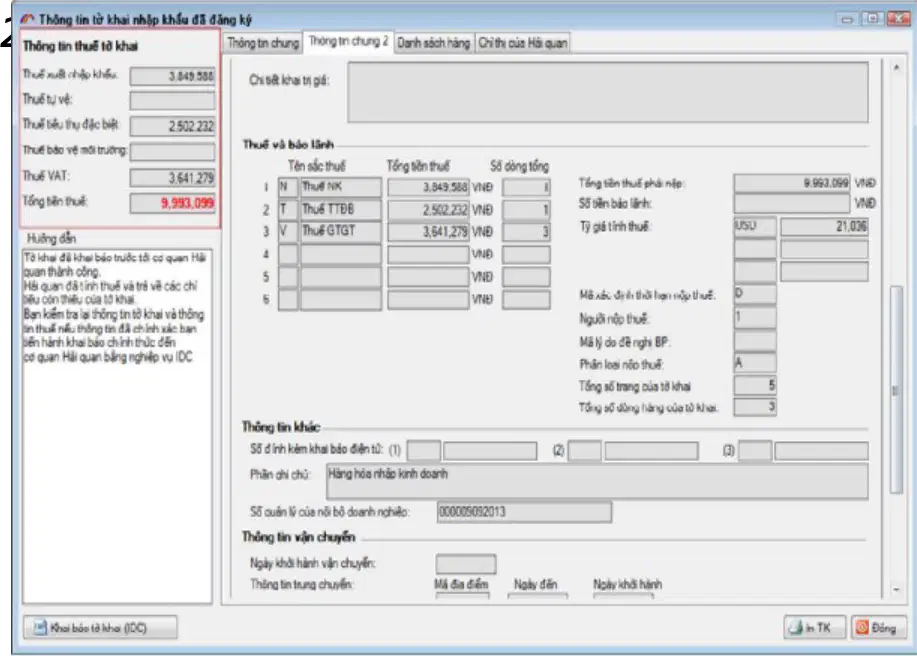Click the Phần ghi chú notes field

[x=597, y=481]
